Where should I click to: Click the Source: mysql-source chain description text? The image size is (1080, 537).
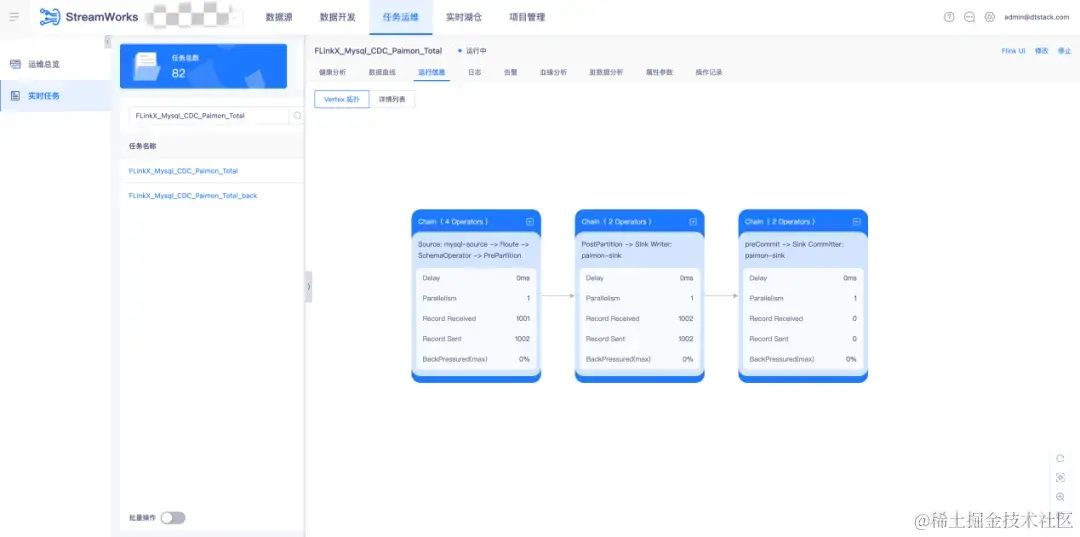click(474, 249)
